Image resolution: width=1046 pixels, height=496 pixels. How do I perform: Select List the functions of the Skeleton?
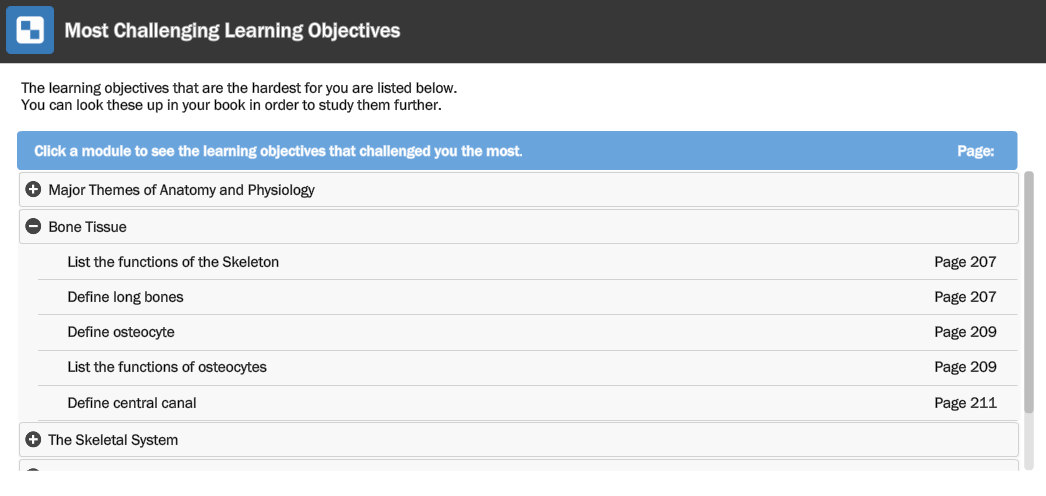pyautogui.click(x=173, y=262)
